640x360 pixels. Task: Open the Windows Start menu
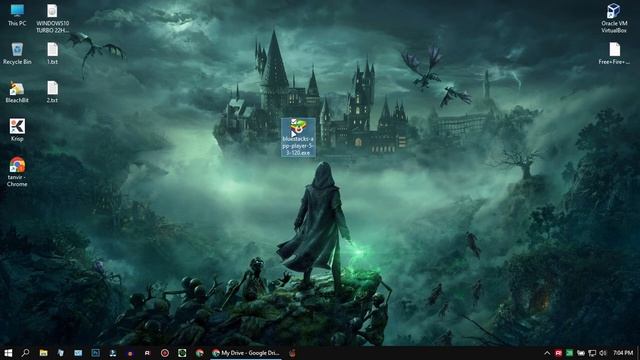click(x=8, y=353)
